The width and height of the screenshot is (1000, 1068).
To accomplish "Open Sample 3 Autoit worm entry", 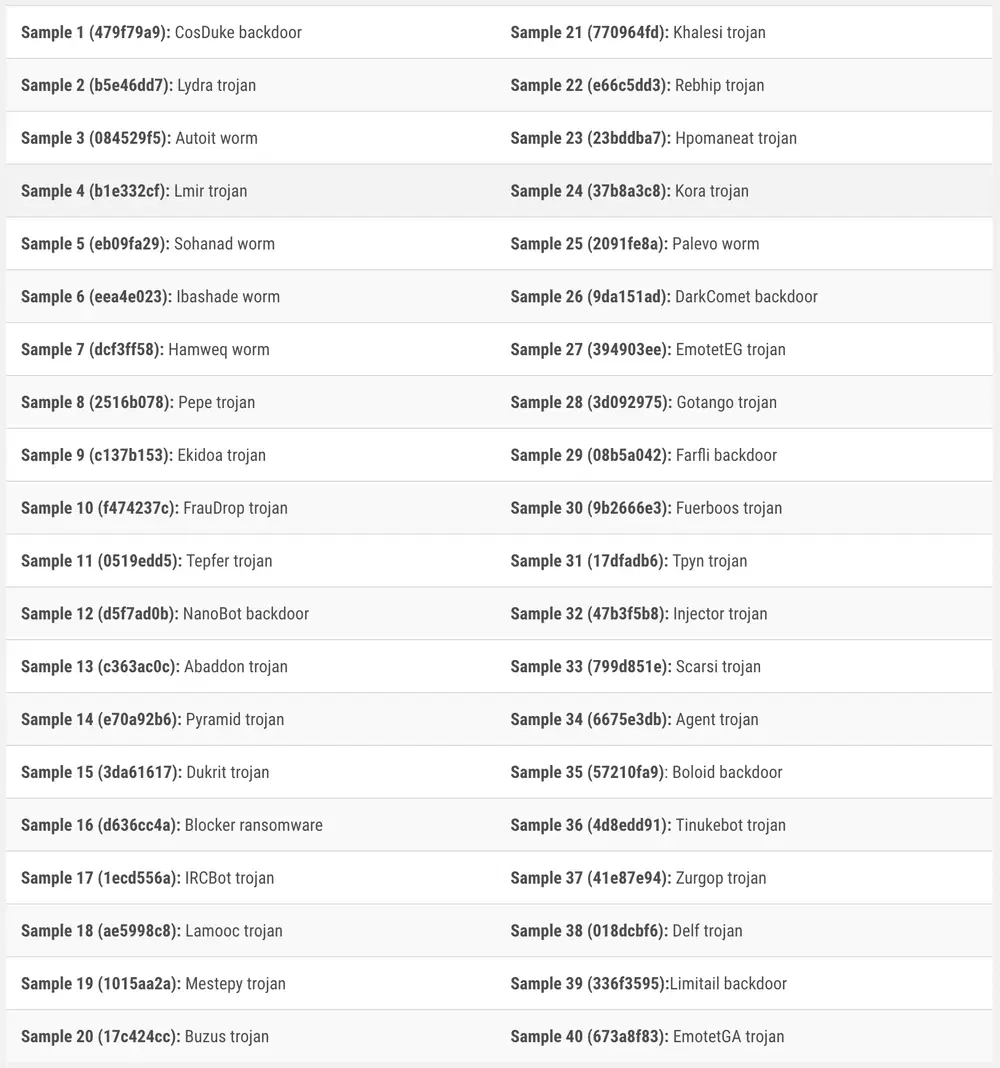I will coord(139,138).
